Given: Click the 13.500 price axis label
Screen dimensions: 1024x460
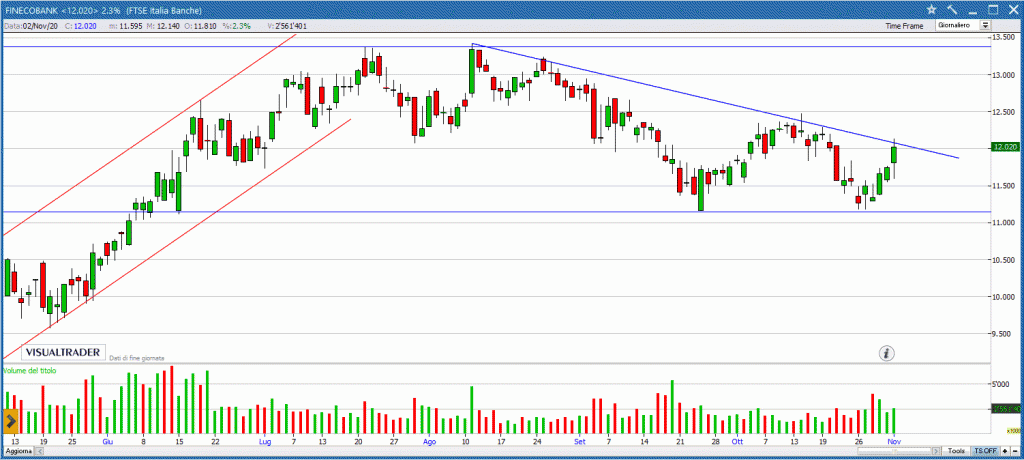Looking at the screenshot, I should (x=1004, y=38).
